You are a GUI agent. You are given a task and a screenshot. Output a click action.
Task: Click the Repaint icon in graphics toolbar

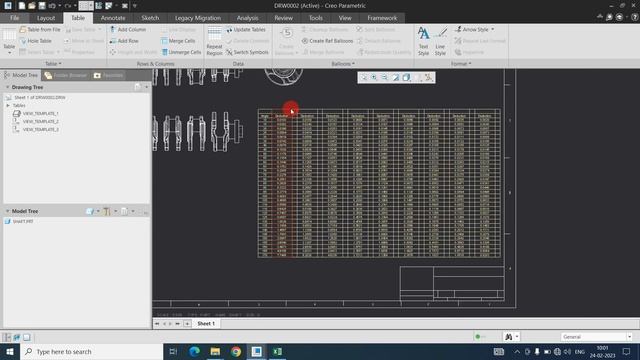click(x=396, y=77)
